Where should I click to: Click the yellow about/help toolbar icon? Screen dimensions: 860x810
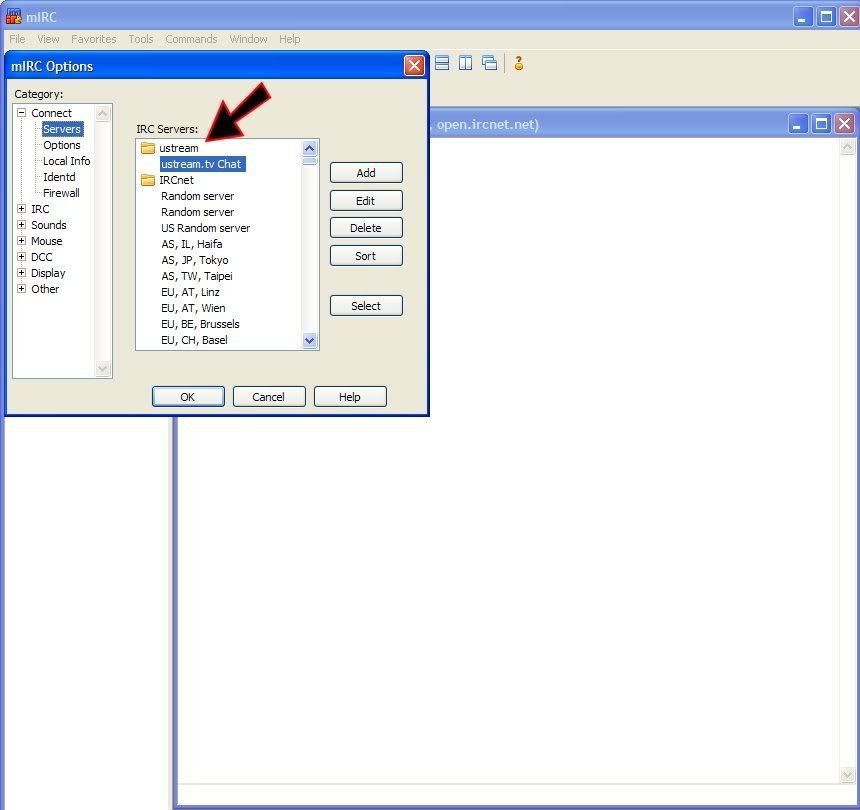tap(518, 63)
